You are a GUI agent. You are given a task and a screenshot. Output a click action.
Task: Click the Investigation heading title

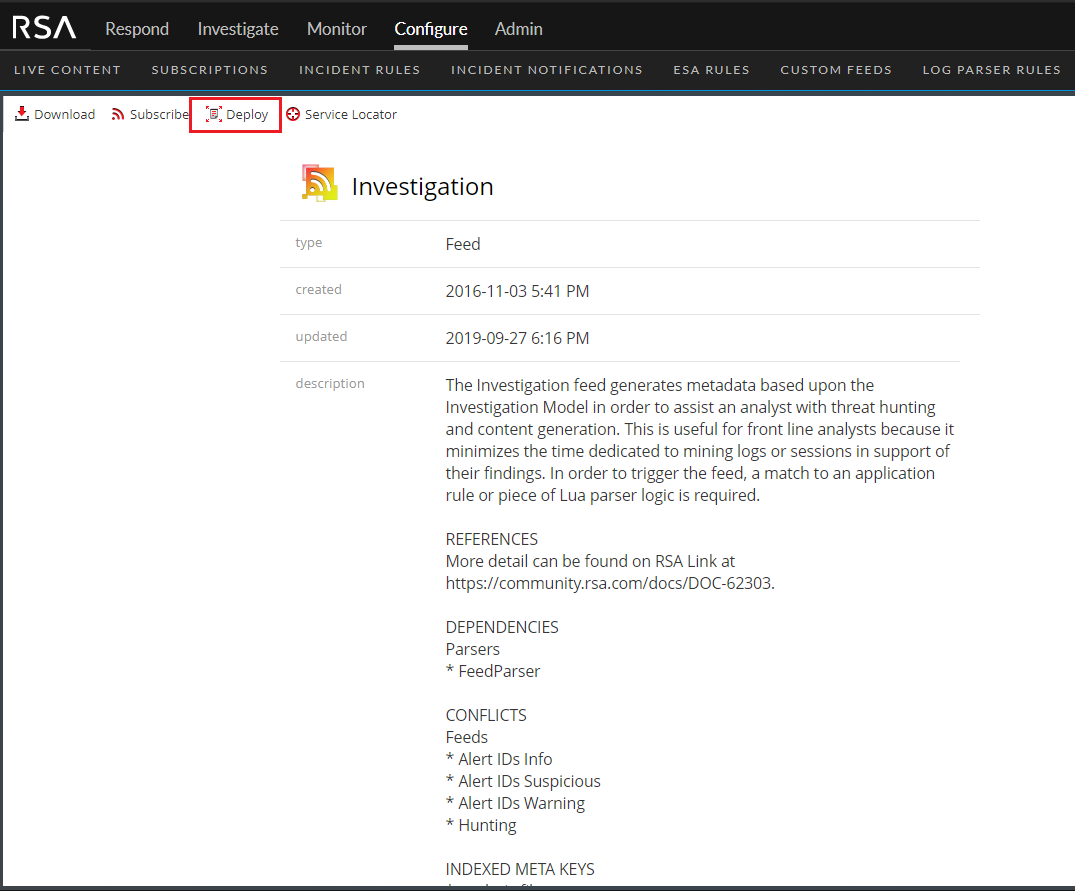click(x=422, y=187)
